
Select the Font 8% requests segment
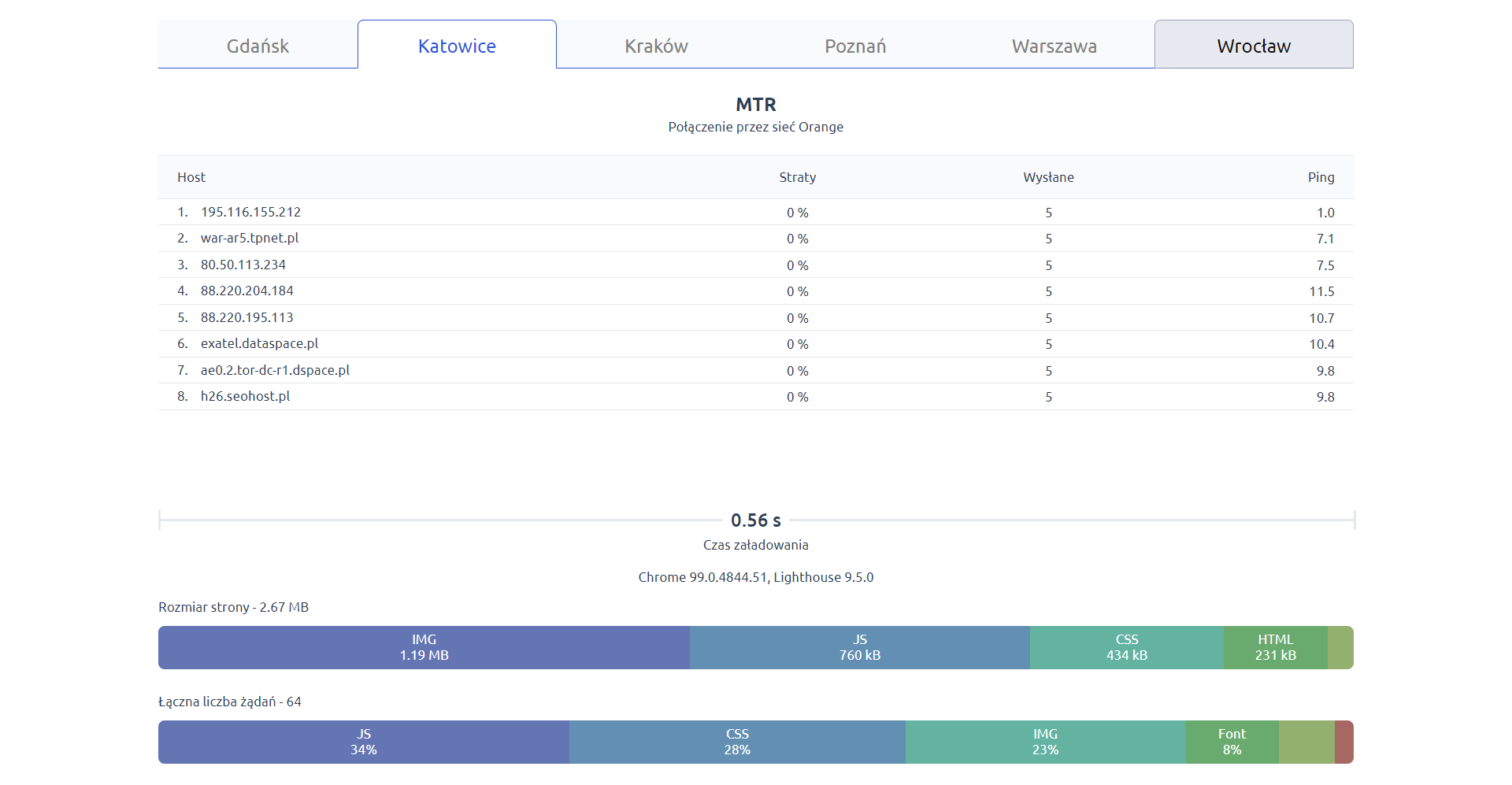1232,742
